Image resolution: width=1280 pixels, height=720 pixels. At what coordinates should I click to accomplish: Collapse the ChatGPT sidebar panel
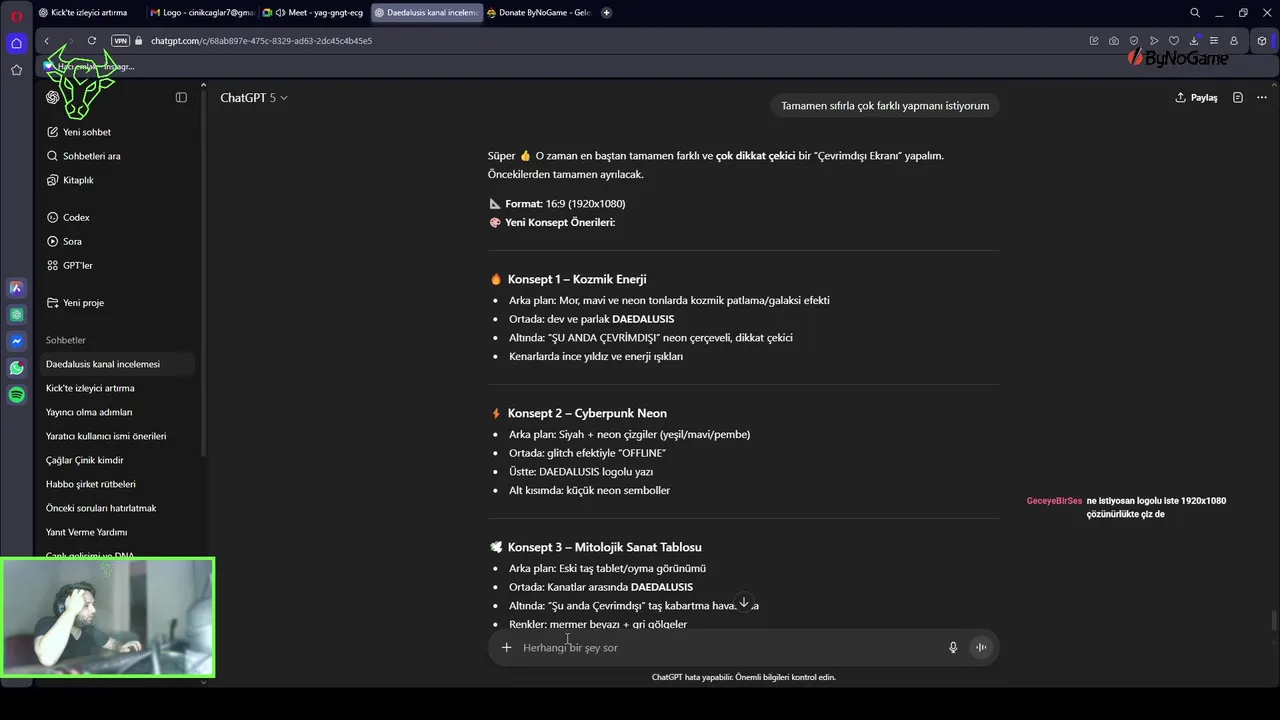(x=181, y=97)
